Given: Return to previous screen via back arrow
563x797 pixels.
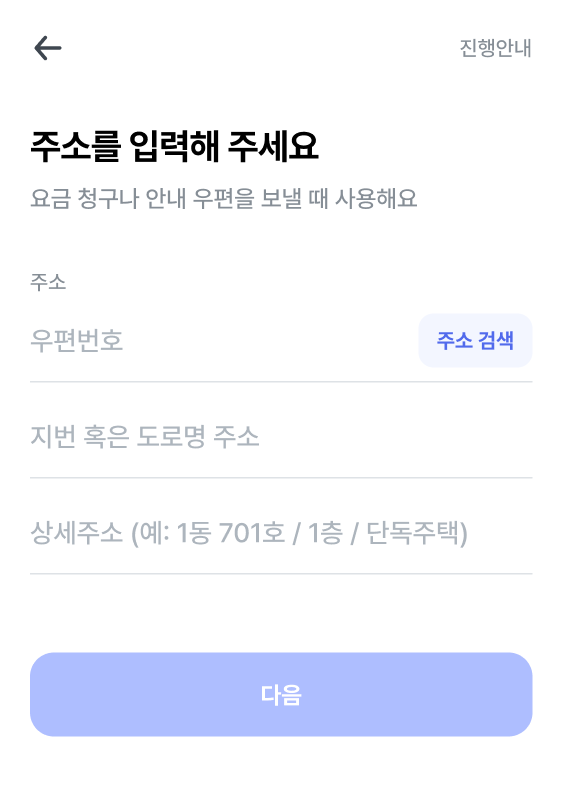Looking at the screenshot, I should pyautogui.click(x=48, y=48).
